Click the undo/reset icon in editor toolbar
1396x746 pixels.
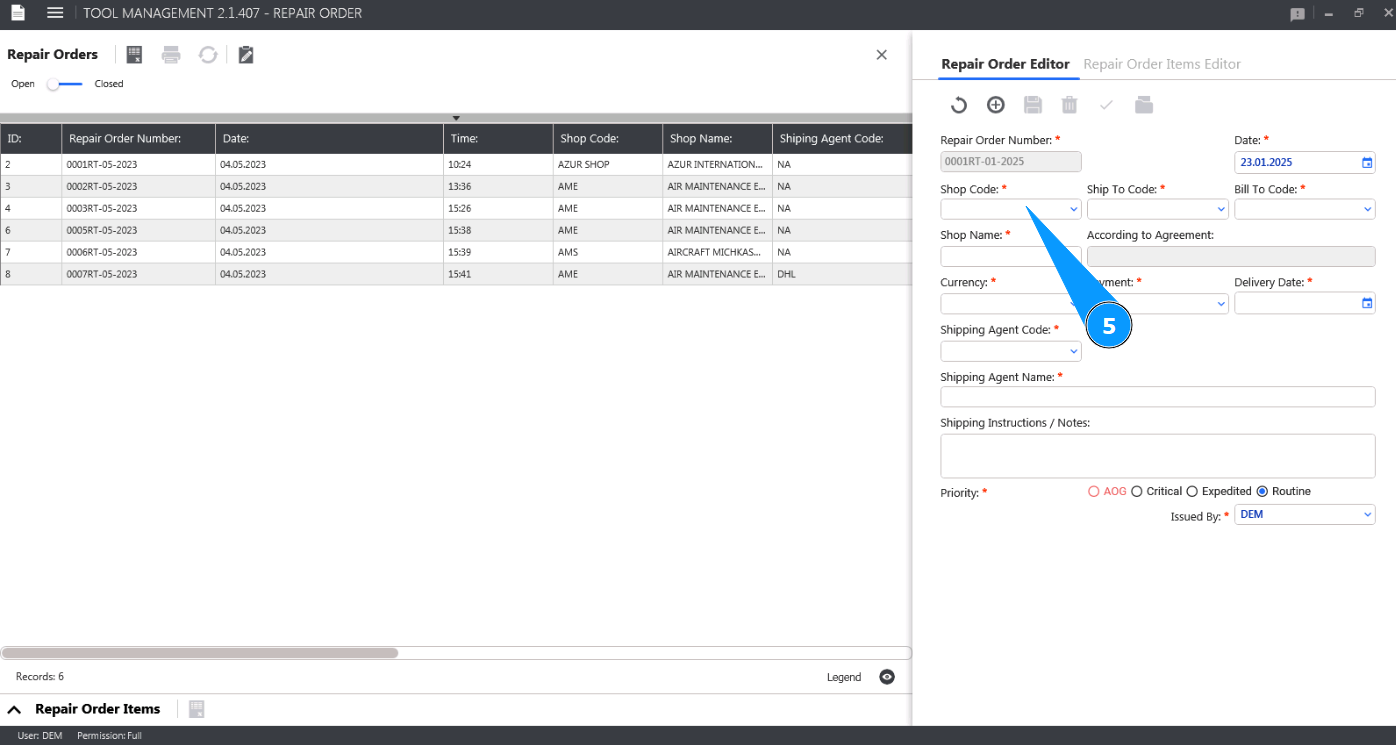click(958, 105)
